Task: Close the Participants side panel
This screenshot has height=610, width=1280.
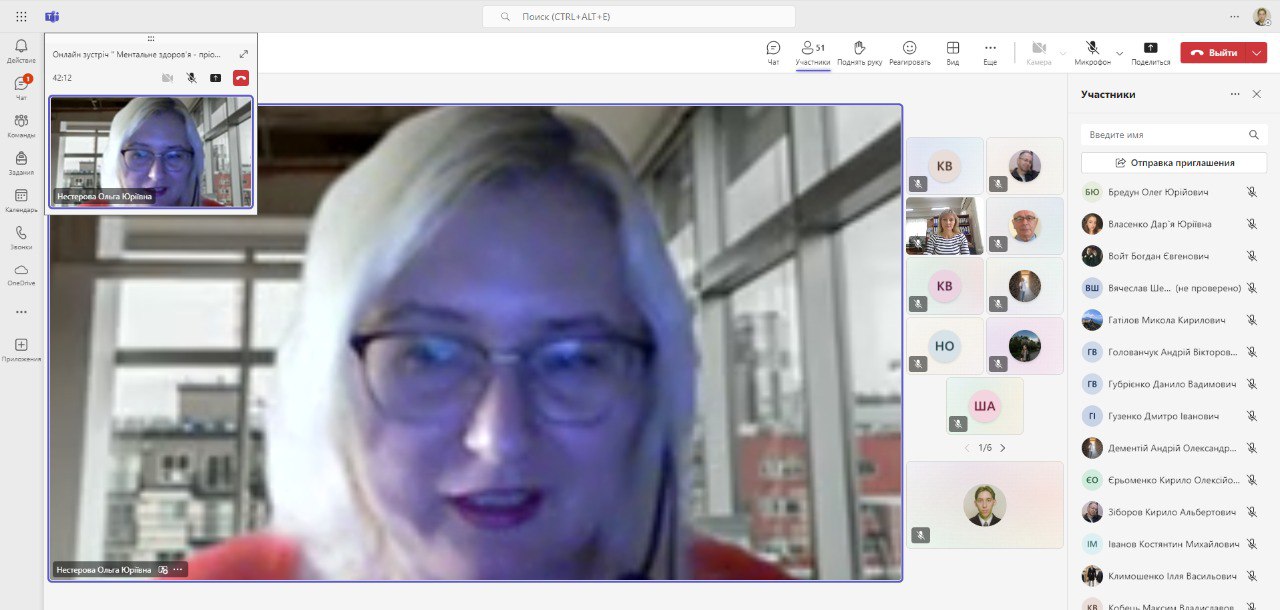Action: [1257, 94]
